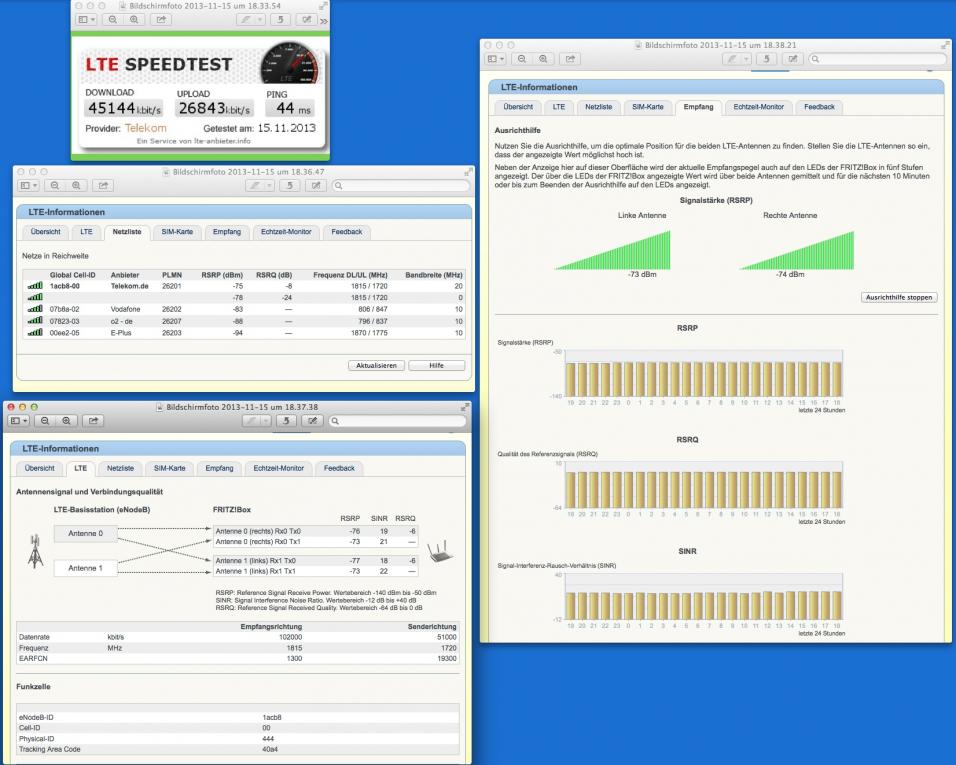The image size is (956, 765).
Task: Click the ping value 44 ms
Action: coord(291,109)
